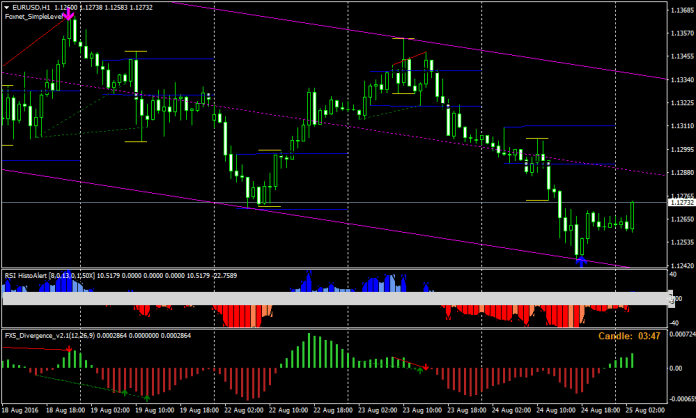Select last green bar in FXS_Divergence histogram
This screenshot has height=418, width=696.
pyautogui.click(x=632, y=360)
